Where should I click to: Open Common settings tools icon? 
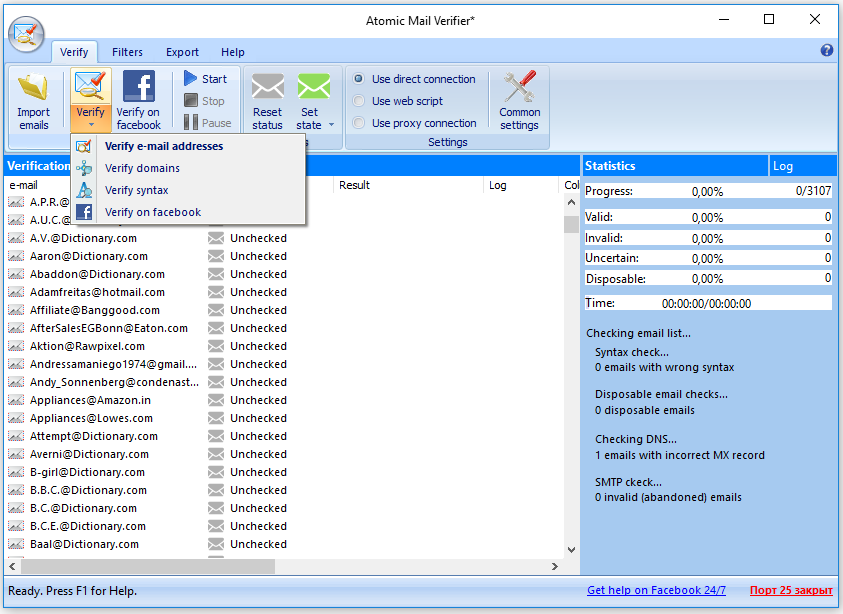(519, 86)
